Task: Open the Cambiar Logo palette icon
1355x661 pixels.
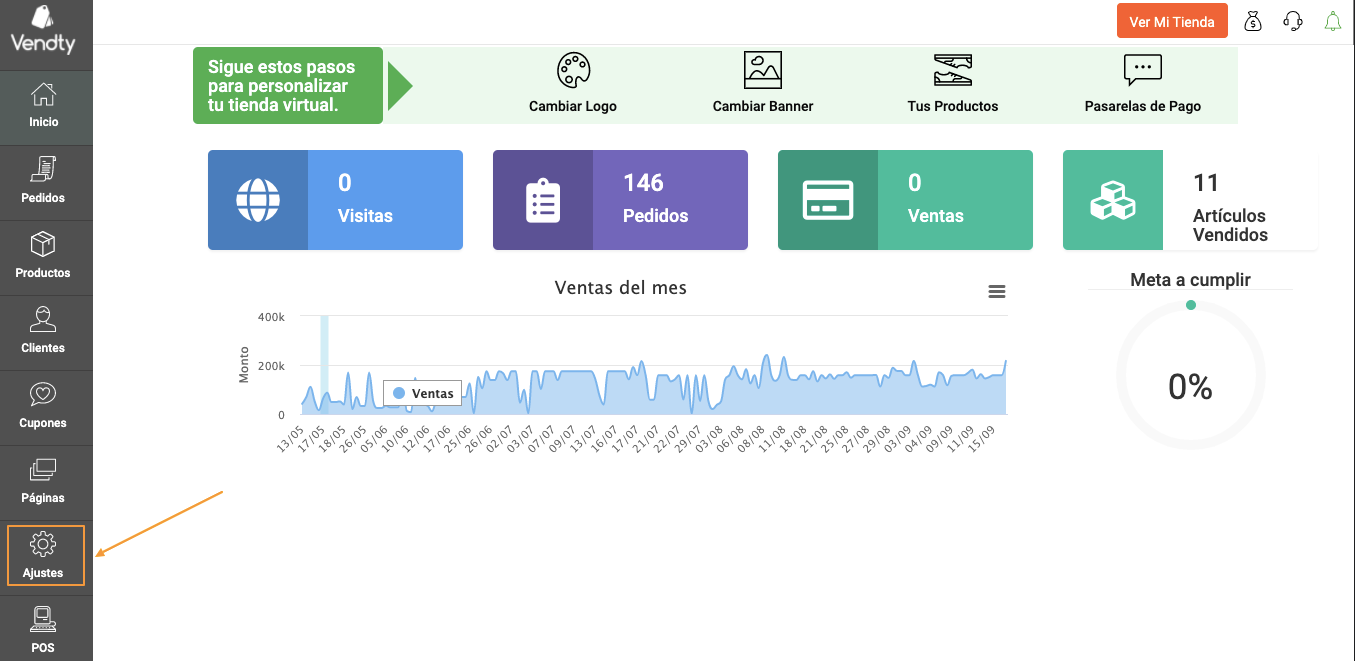Action: point(573,70)
